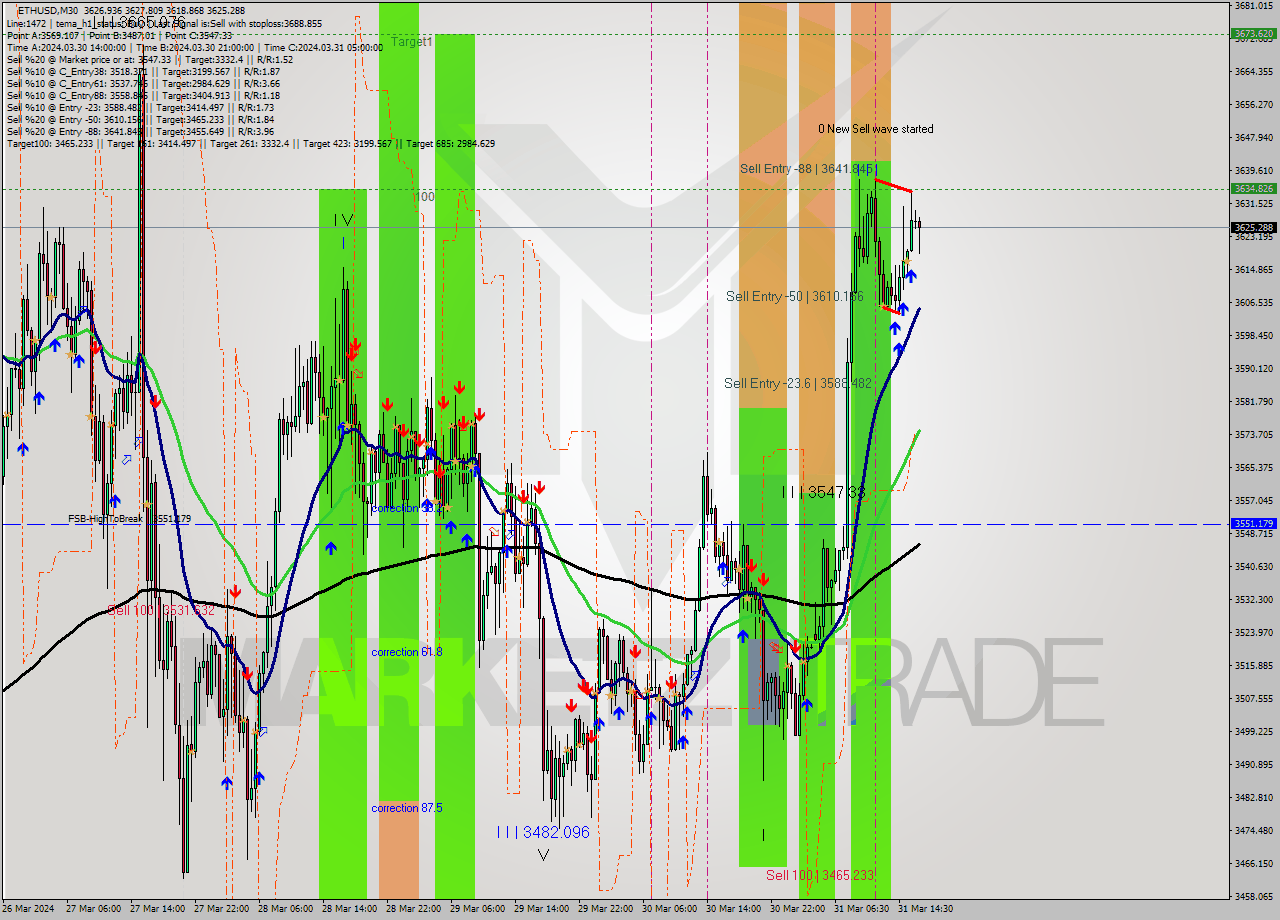
Task: Click time axis label "27 Mar 22:00"
Action: (x=221, y=909)
